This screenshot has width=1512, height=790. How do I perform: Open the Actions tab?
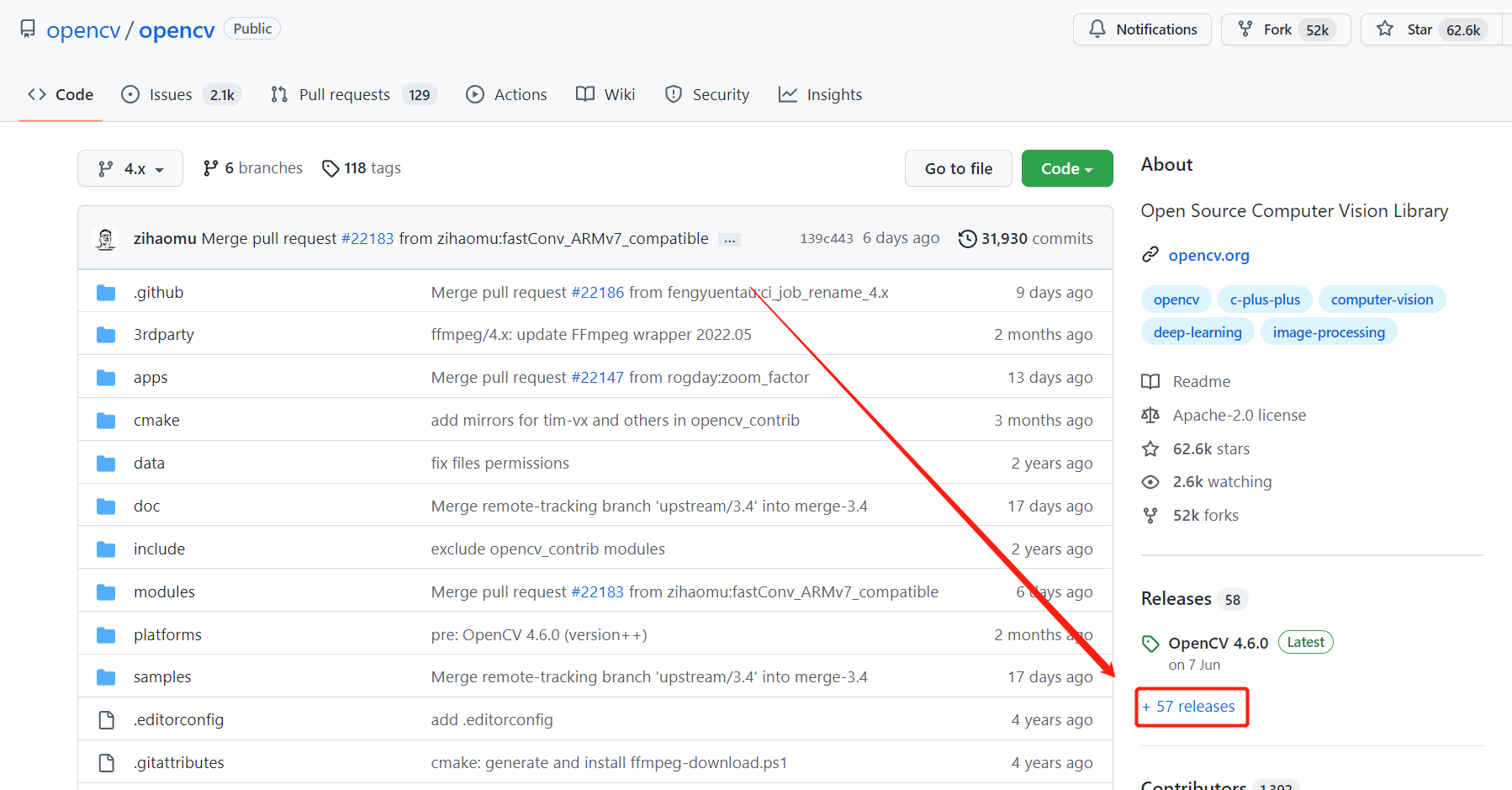[x=506, y=95]
